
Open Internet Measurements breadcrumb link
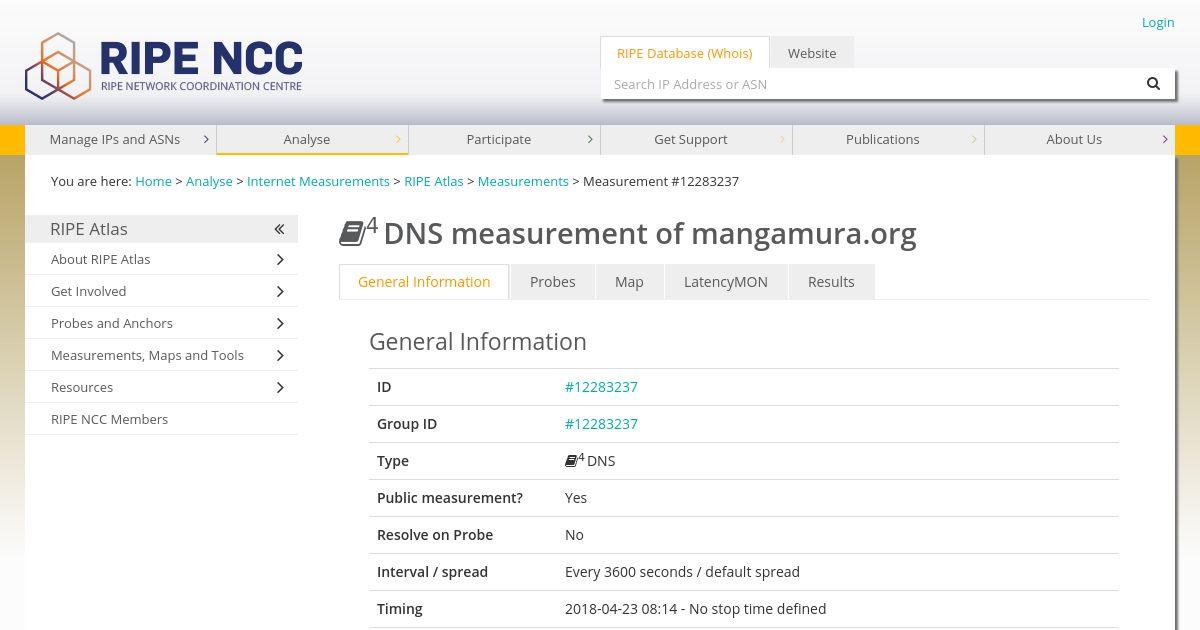click(x=318, y=181)
